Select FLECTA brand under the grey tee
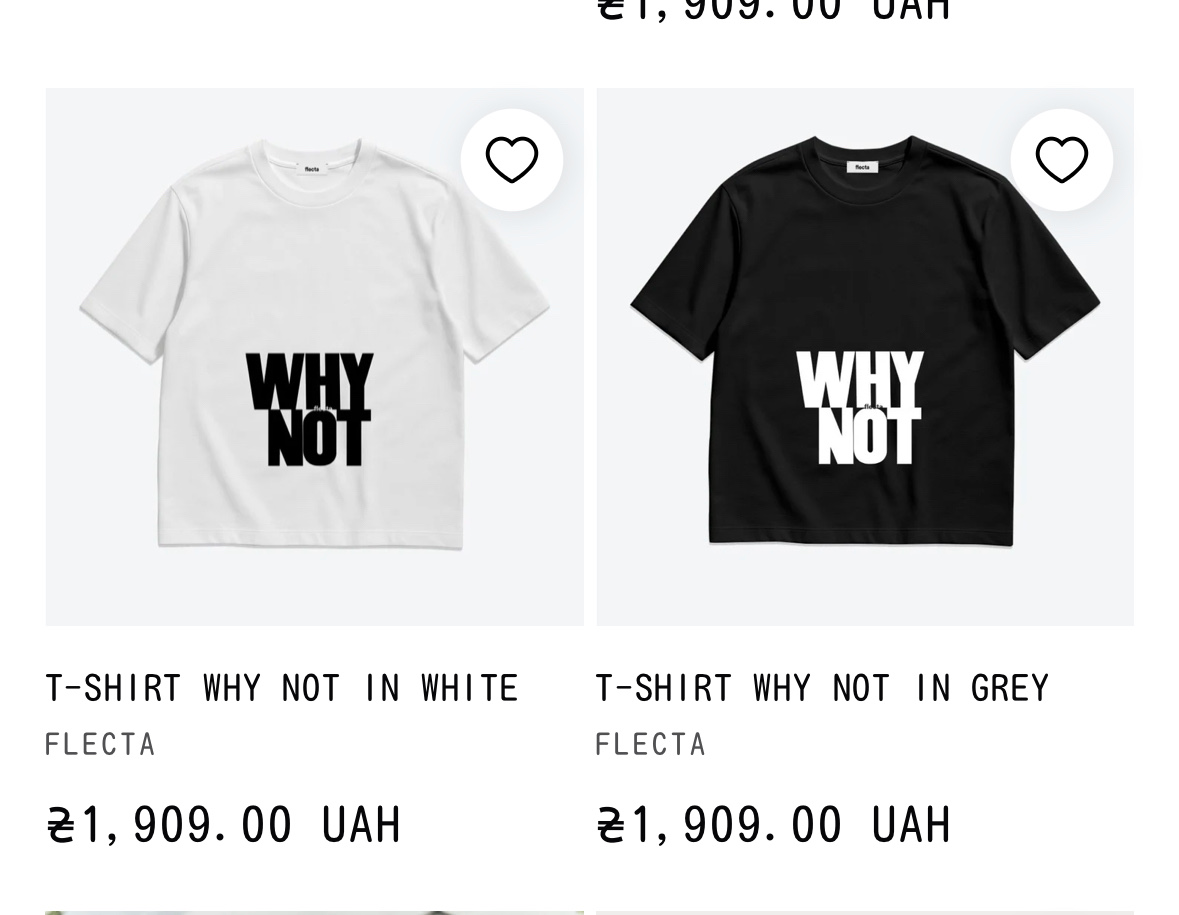This screenshot has width=1179, height=915. pos(650,745)
